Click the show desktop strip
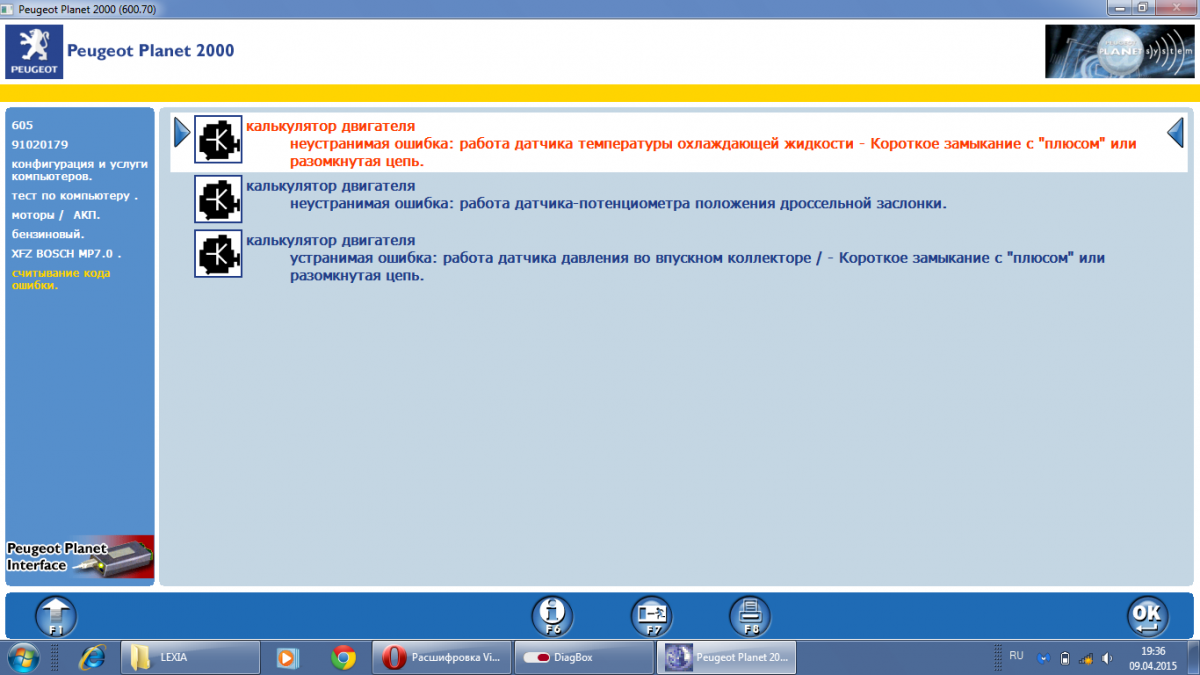Viewport: 1200px width, 675px height. pyautogui.click(x=1193, y=657)
